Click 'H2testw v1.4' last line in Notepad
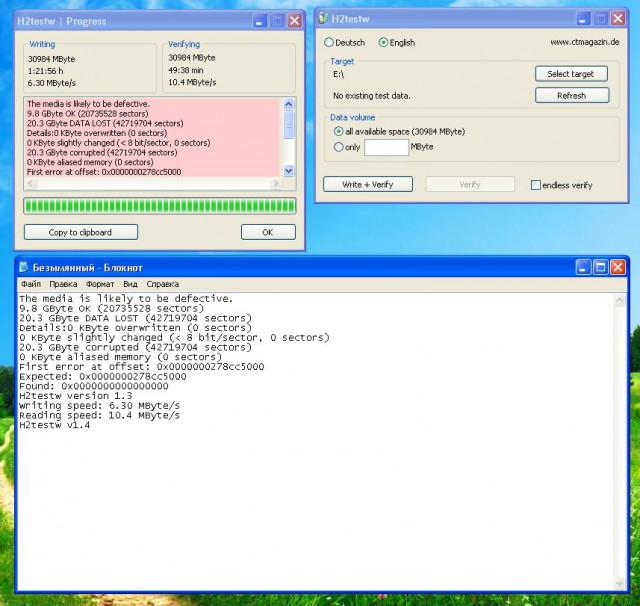Screen dimensions: 640x606 55,425
